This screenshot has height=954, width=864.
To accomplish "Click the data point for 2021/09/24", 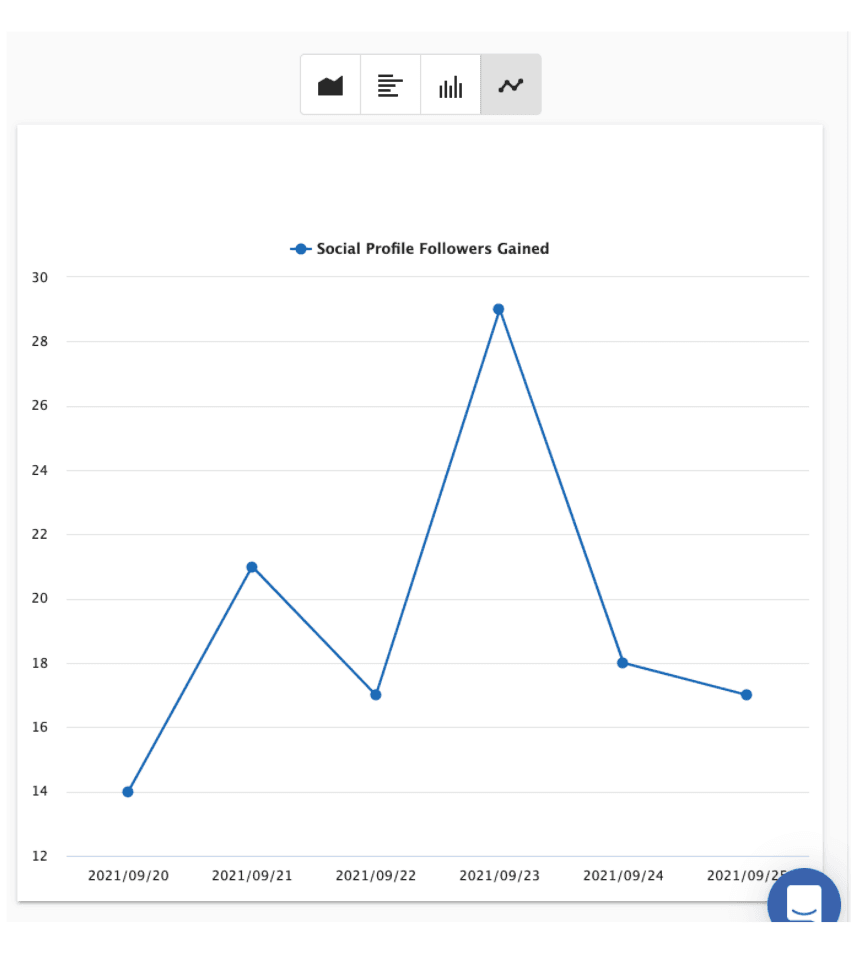I will (622, 663).
